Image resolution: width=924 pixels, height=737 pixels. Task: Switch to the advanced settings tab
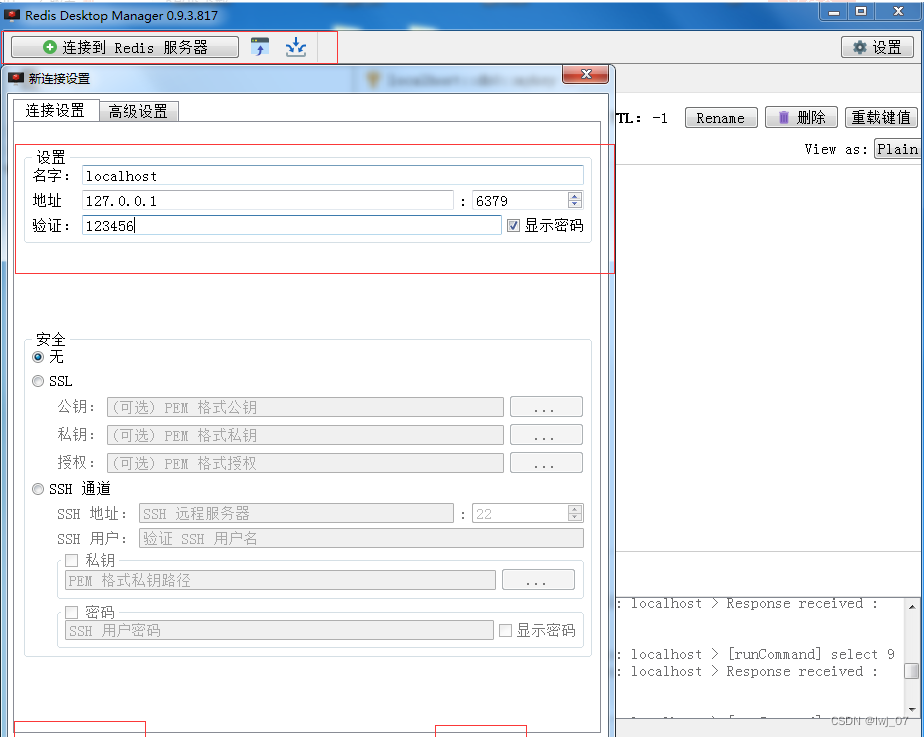(x=138, y=111)
